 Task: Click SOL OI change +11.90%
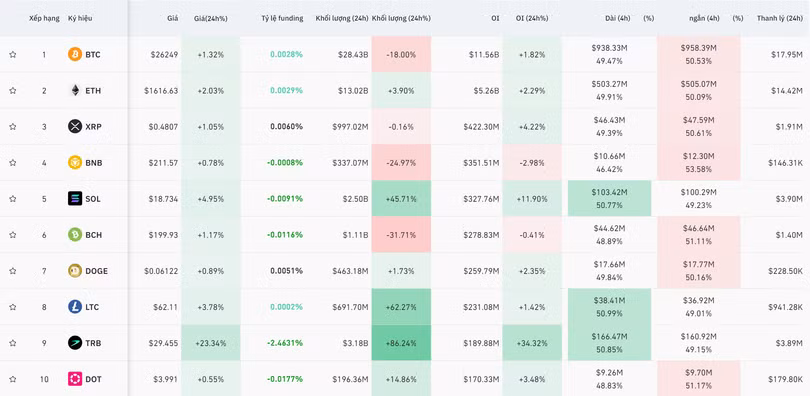tap(532, 199)
